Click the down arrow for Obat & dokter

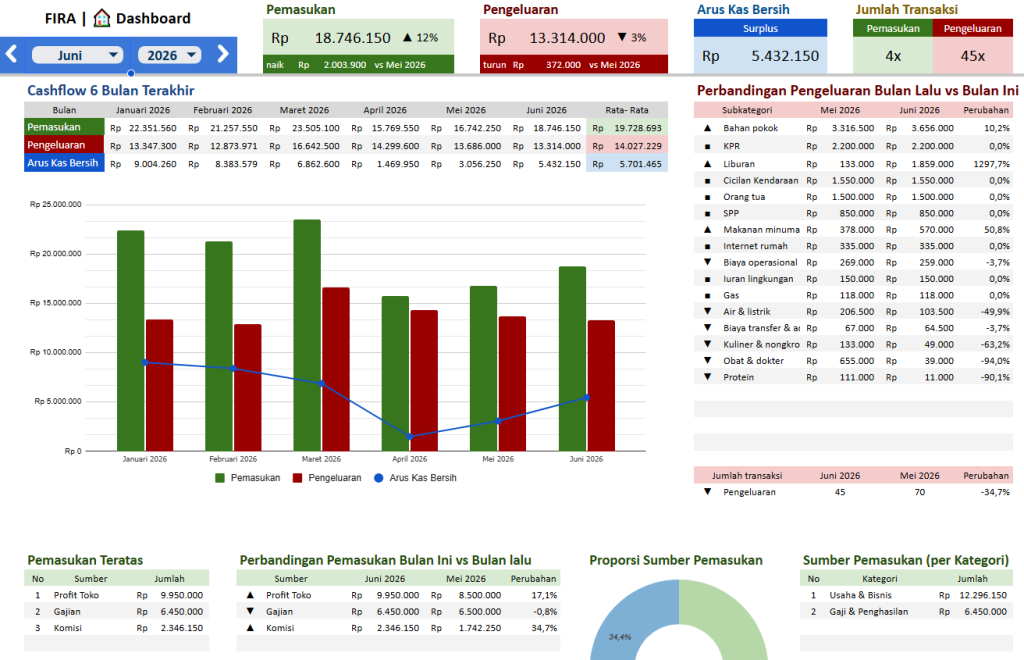[x=707, y=360]
